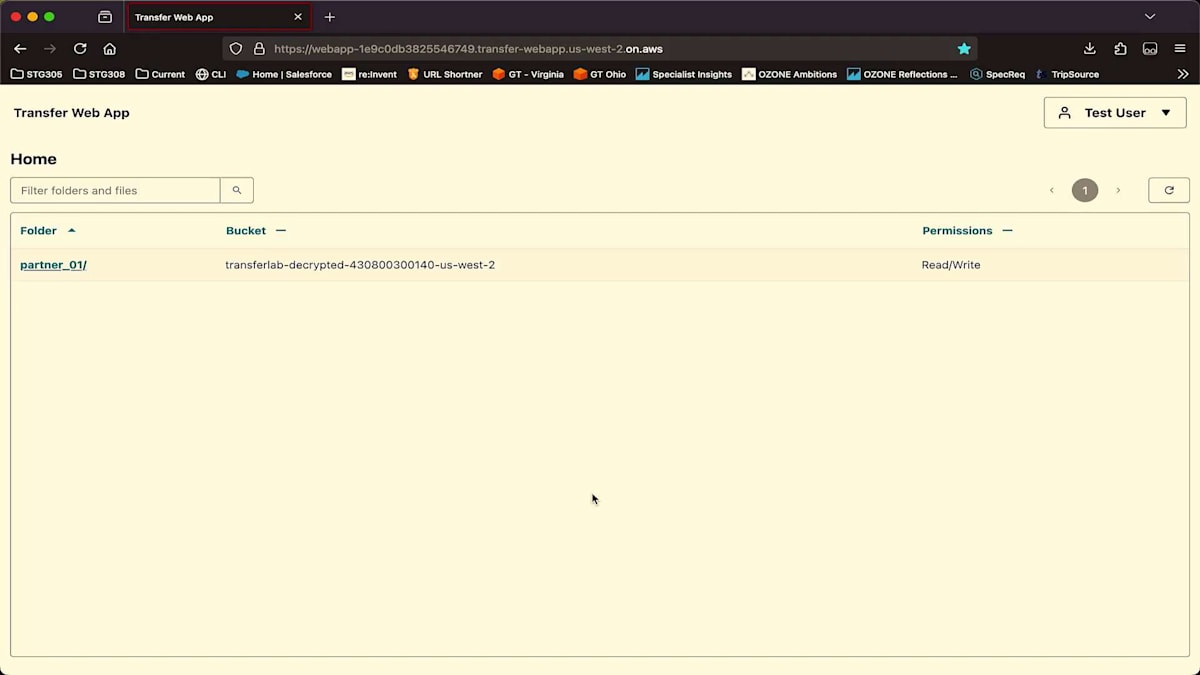Click the bookmark star in address bar
This screenshot has width=1200, height=675.
click(964, 48)
